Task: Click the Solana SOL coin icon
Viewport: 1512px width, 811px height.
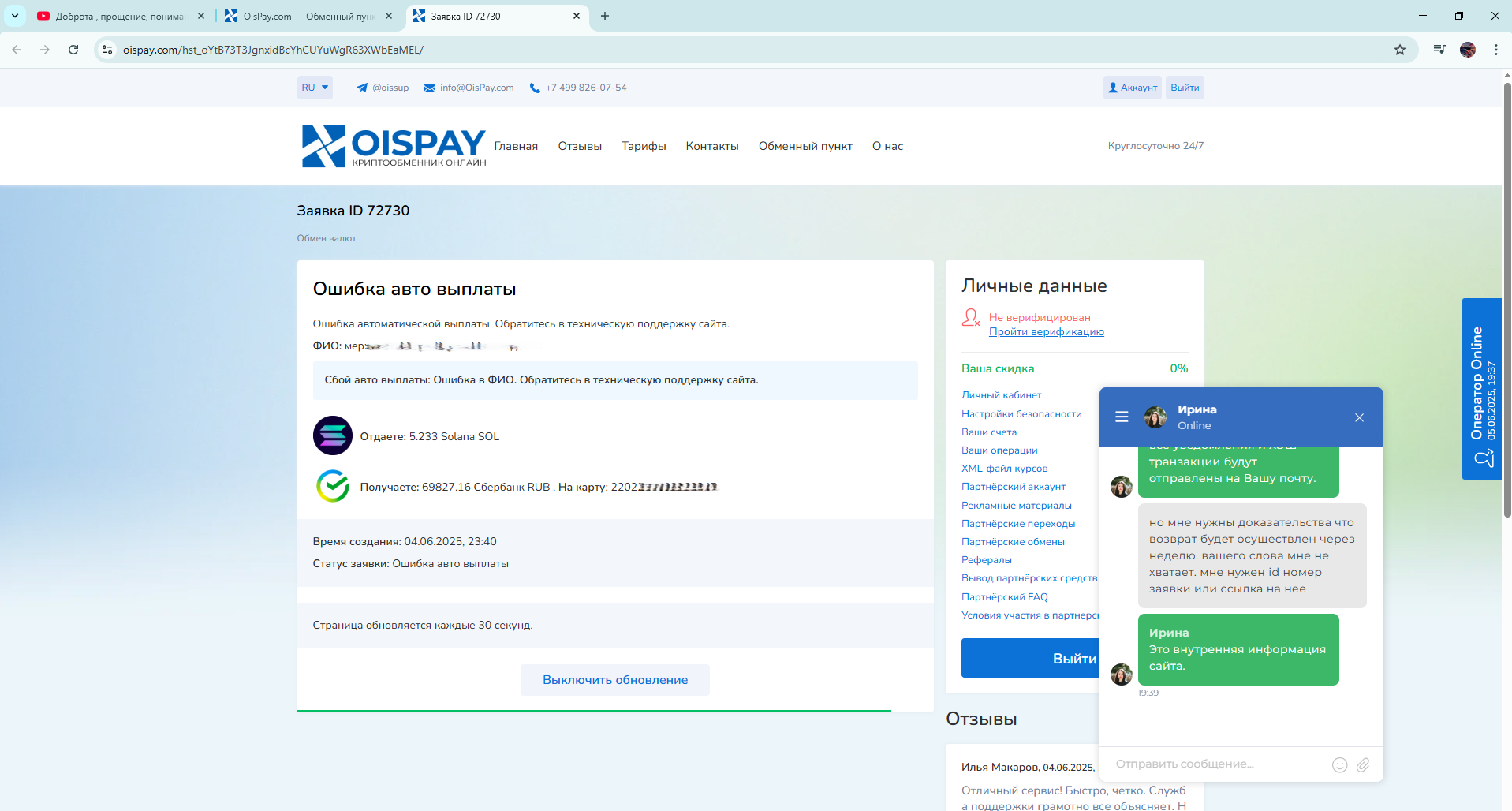Action: 333,435
